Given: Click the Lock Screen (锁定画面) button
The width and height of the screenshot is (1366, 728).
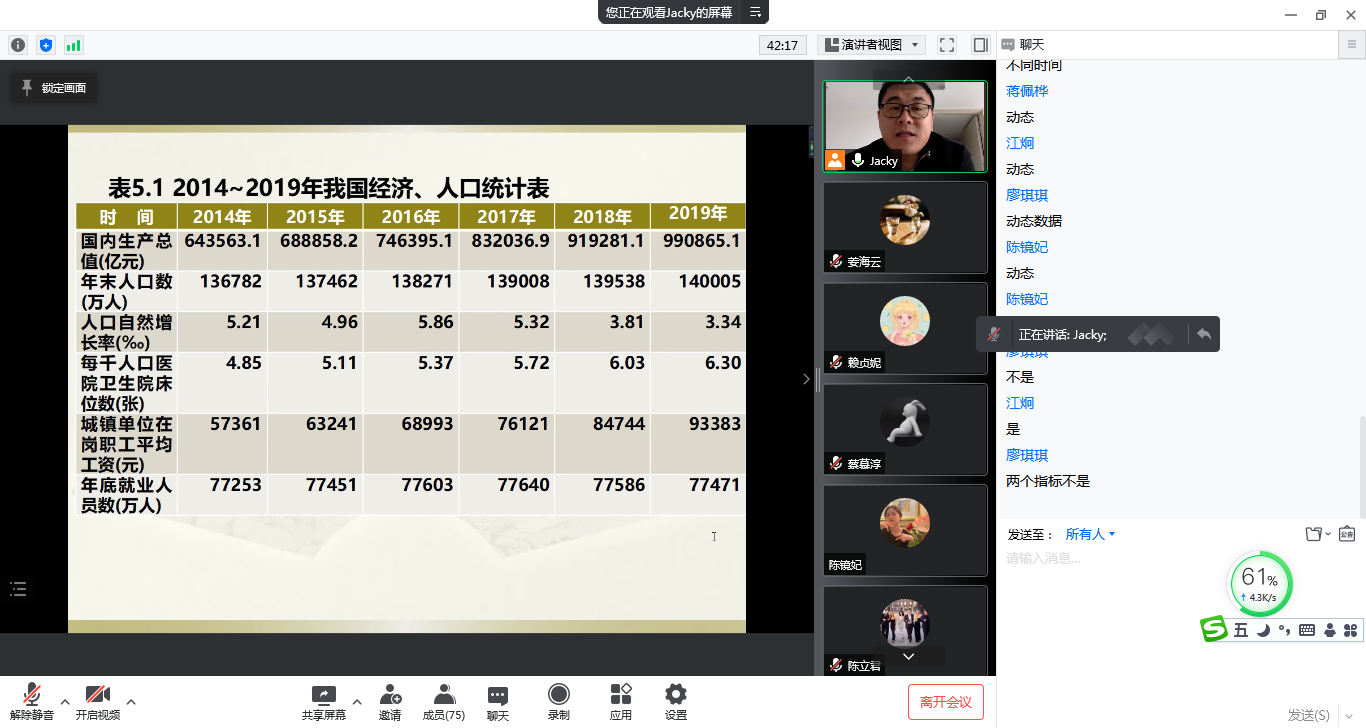Looking at the screenshot, I should pos(54,88).
